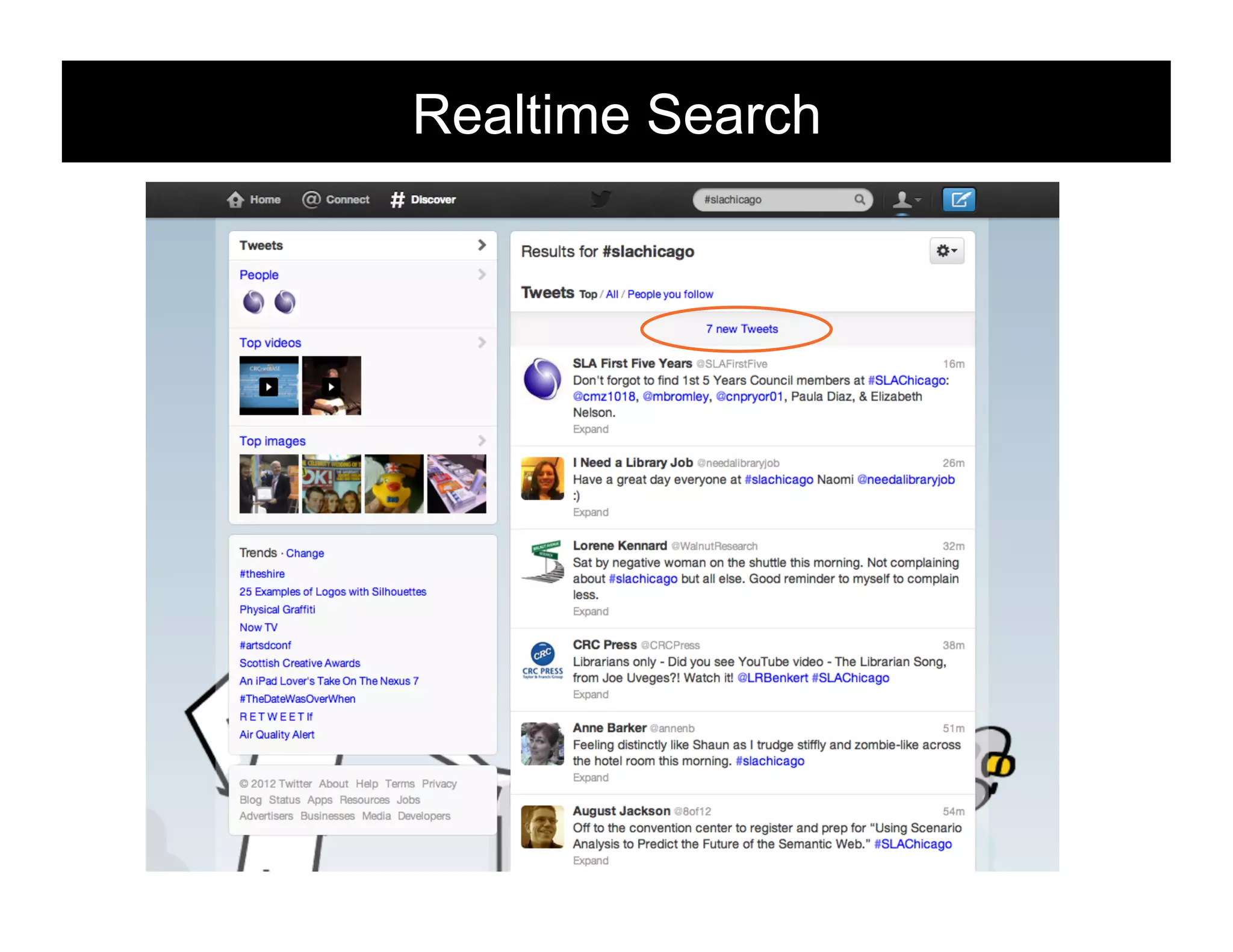Expand the SLA First Five Years tweet
Viewport: 1233px width, 952px height.
pos(591,429)
